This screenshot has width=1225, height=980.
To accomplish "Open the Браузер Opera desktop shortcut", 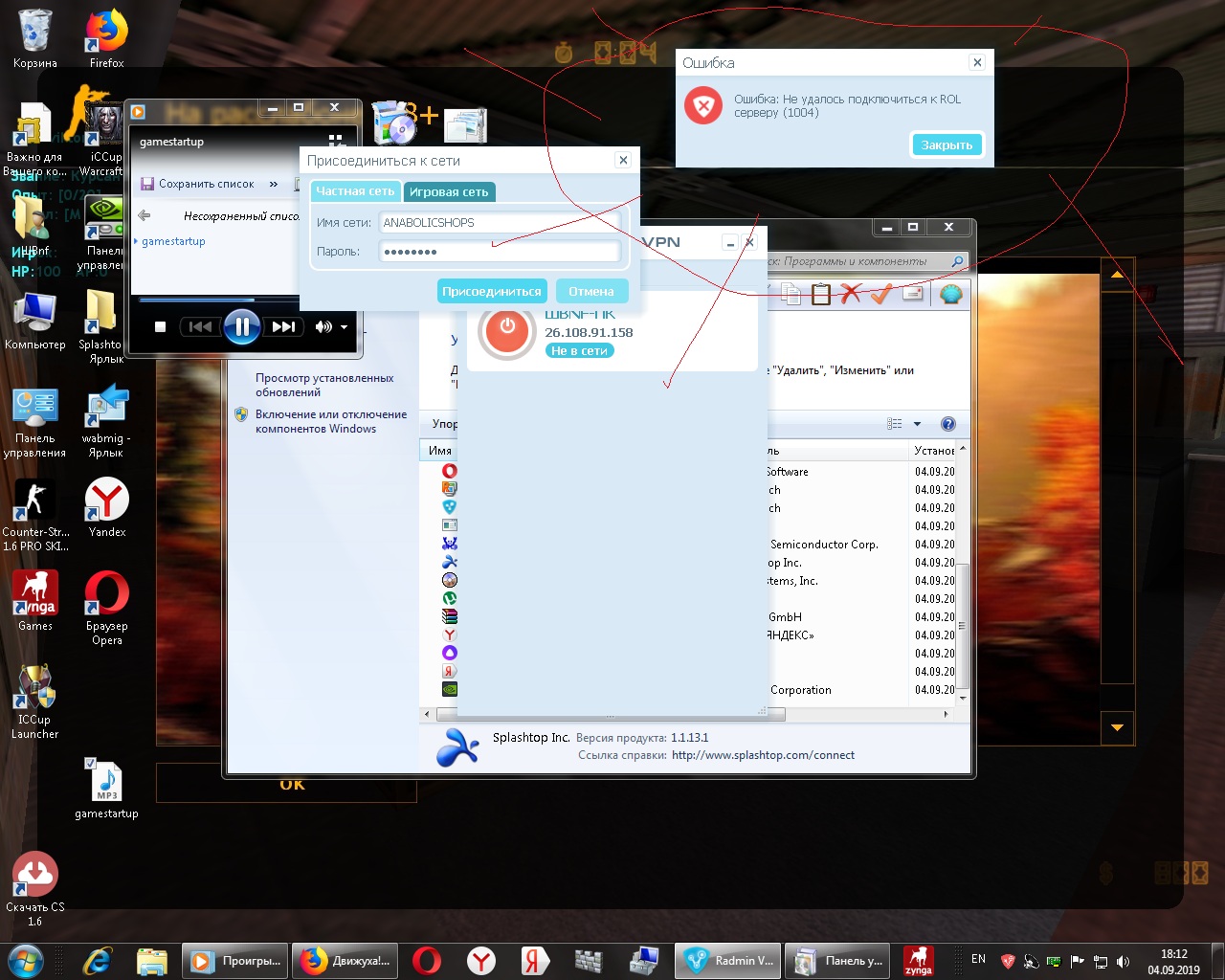I will point(106,609).
